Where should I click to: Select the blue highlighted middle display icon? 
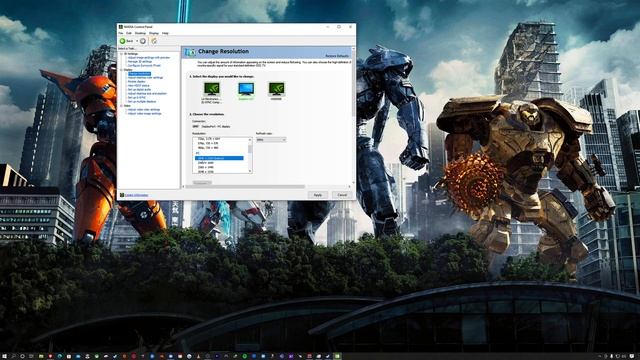246,89
